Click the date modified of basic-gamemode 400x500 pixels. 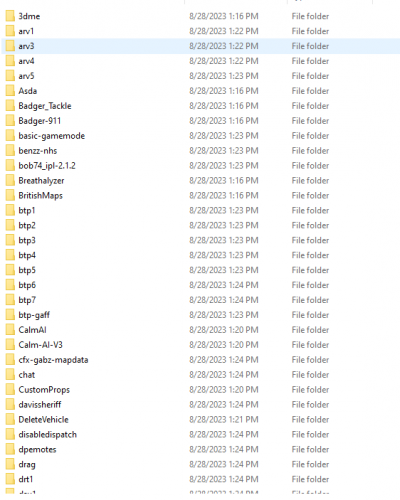click(x=224, y=136)
